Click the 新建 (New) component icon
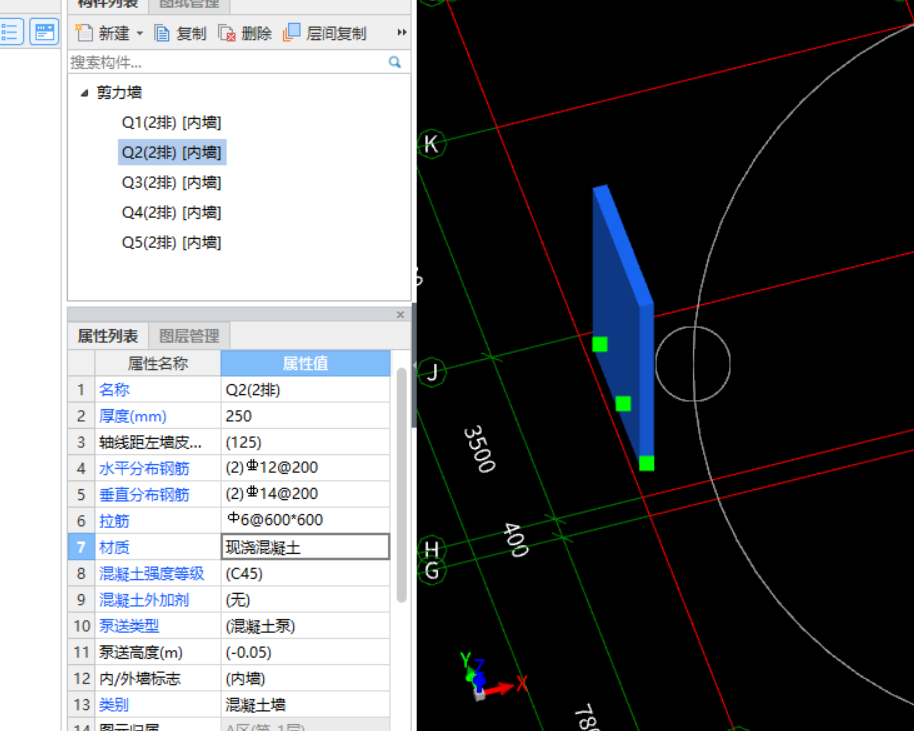 (x=84, y=33)
